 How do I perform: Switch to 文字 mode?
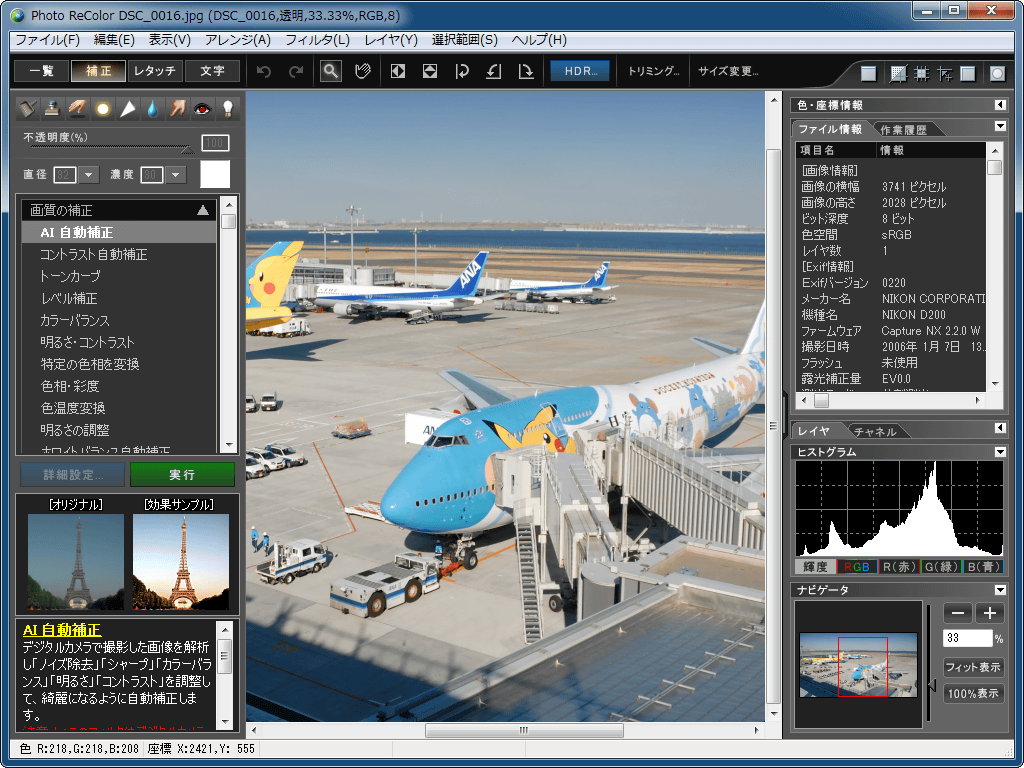pyautogui.click(x=212, y=71)
